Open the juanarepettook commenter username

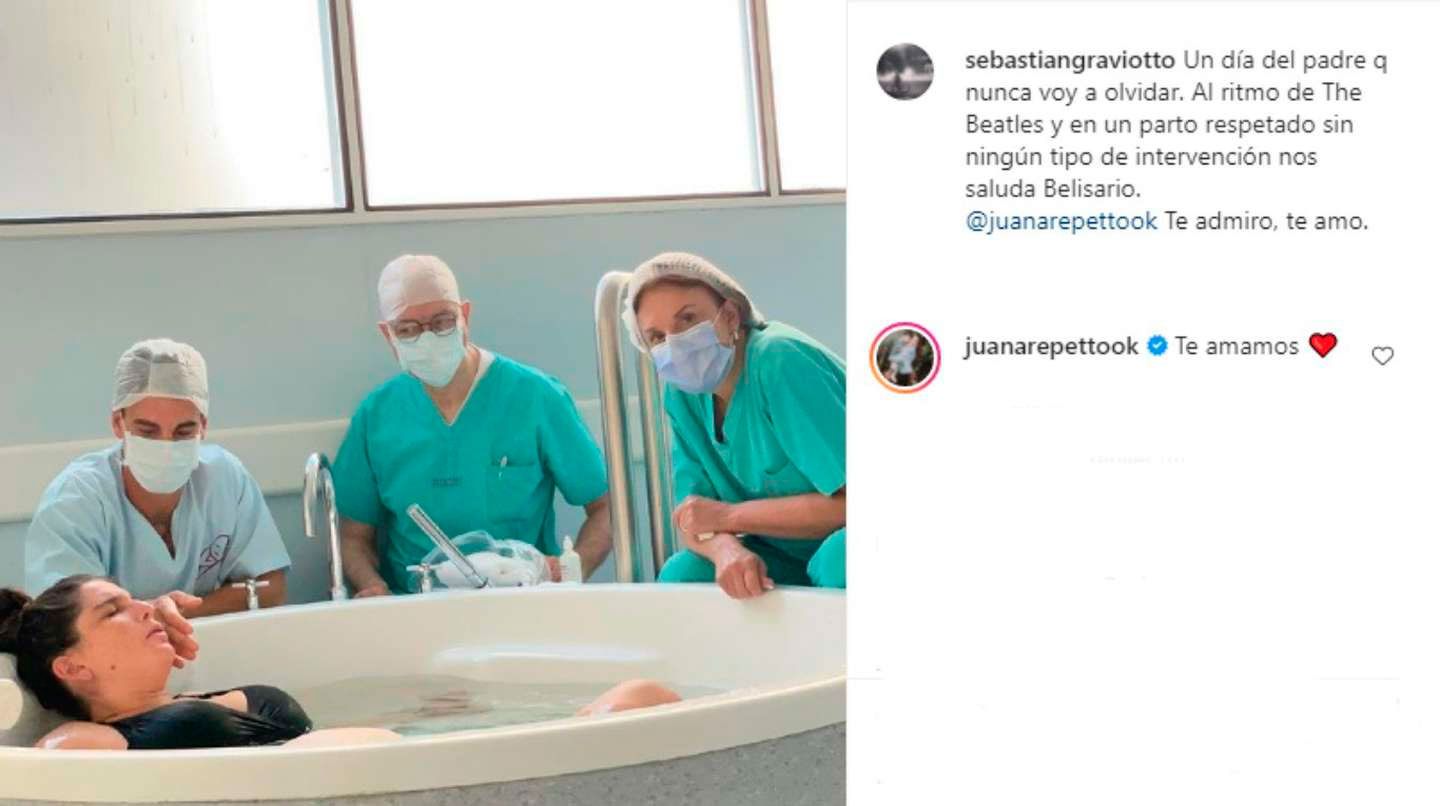tap(1051, 346)
